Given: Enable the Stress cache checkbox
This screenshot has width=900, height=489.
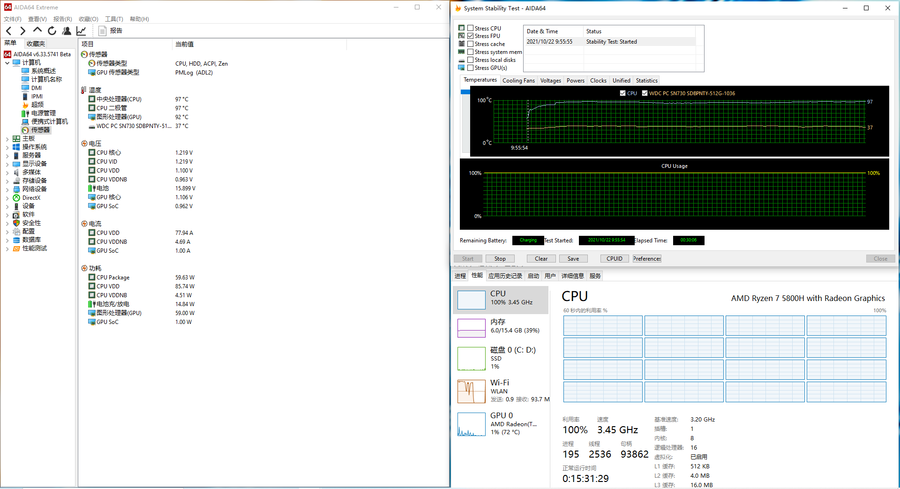Looking at the screenshot, I should [x=470, y=44].
